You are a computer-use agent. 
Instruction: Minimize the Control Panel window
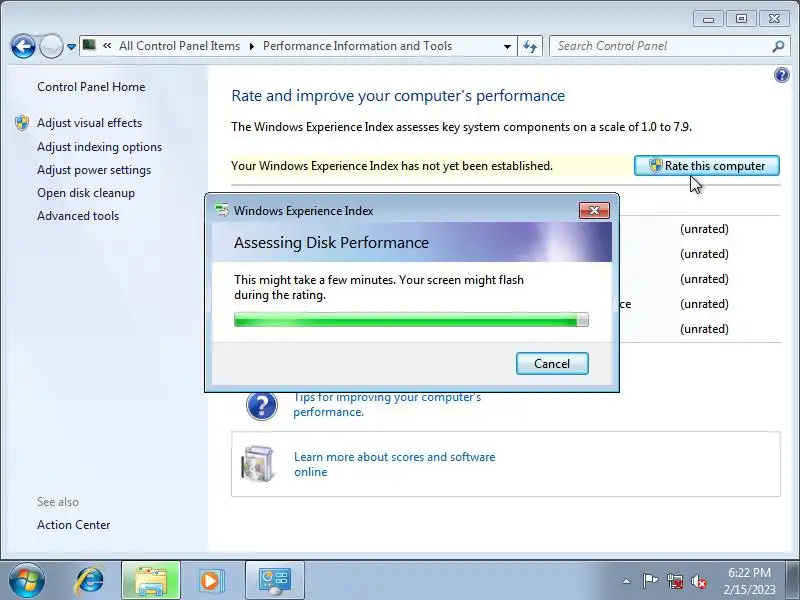(708, 19)
